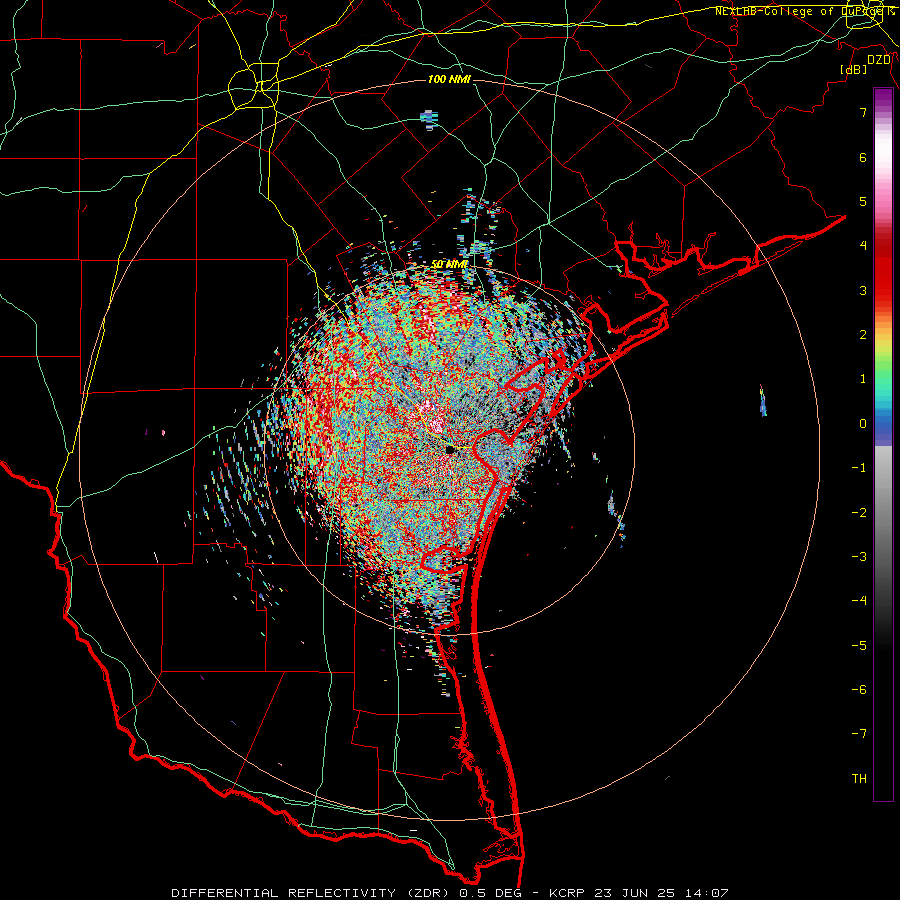Click the '[dB]' units label
The height and width of the screenshot is (900, 900).
(853, 69)
